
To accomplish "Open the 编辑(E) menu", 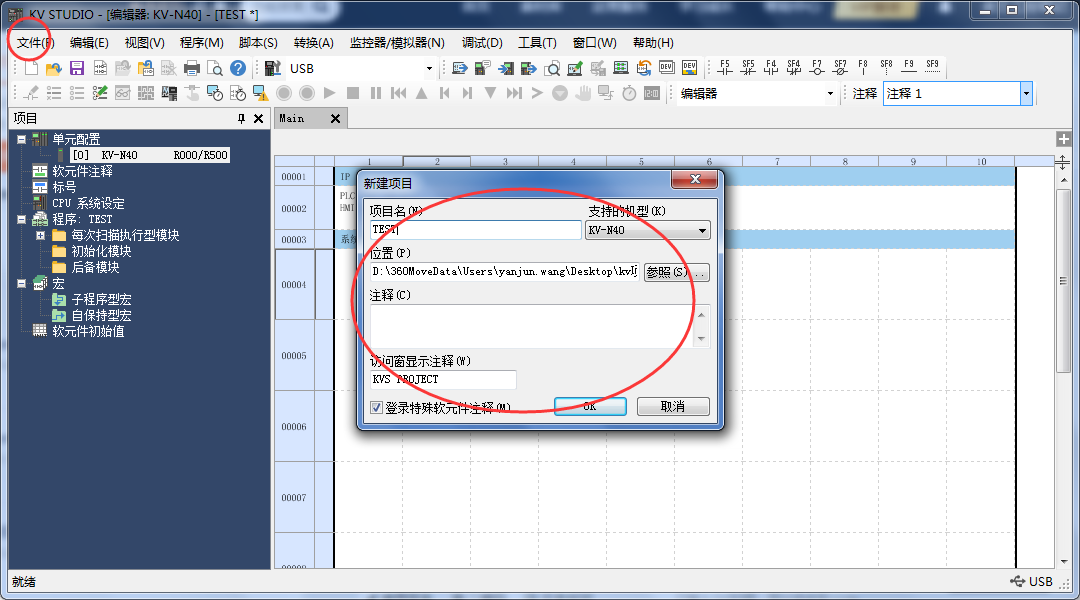I will click(x=90, y=43).
